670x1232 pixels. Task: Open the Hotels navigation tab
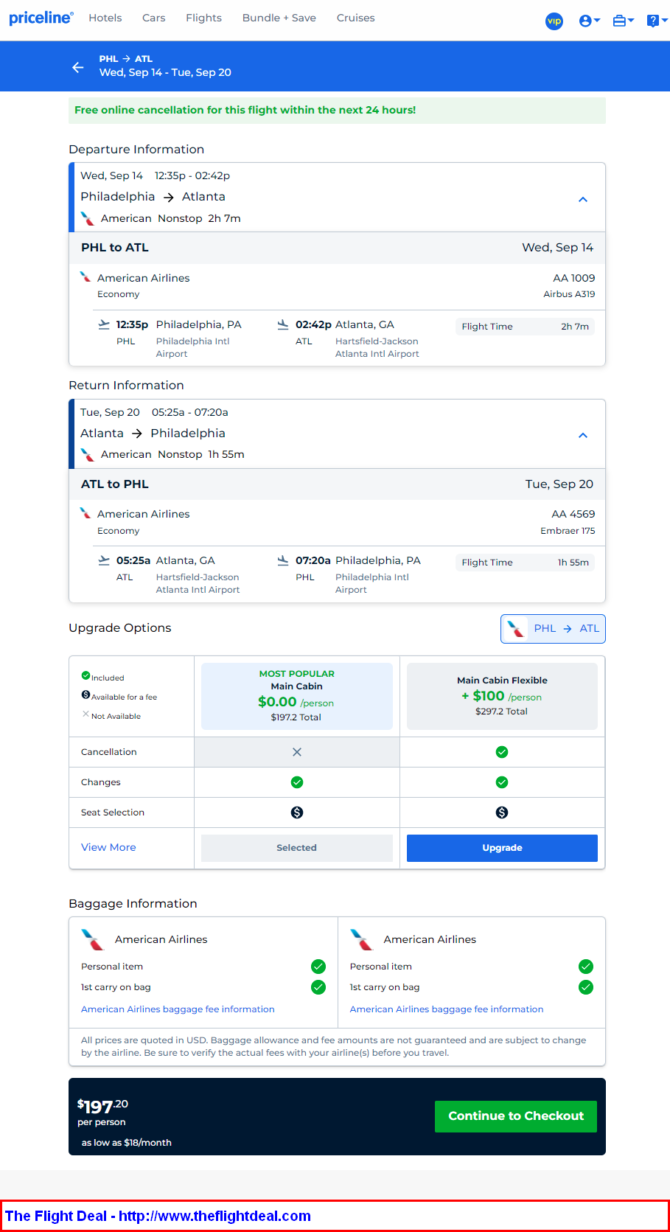pos(105,18)
